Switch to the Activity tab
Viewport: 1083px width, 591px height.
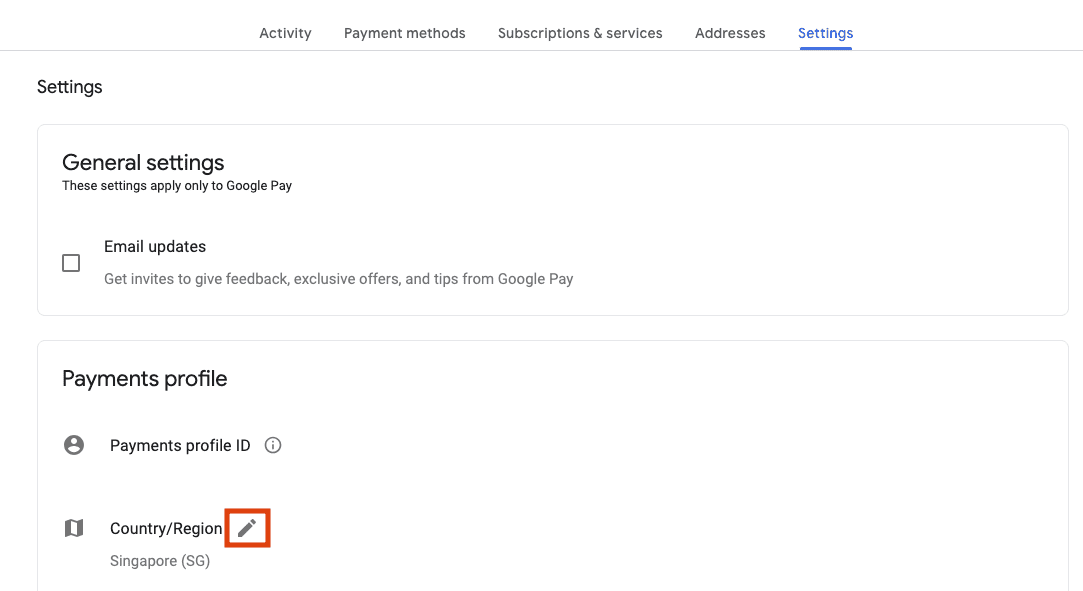[285, 33]
